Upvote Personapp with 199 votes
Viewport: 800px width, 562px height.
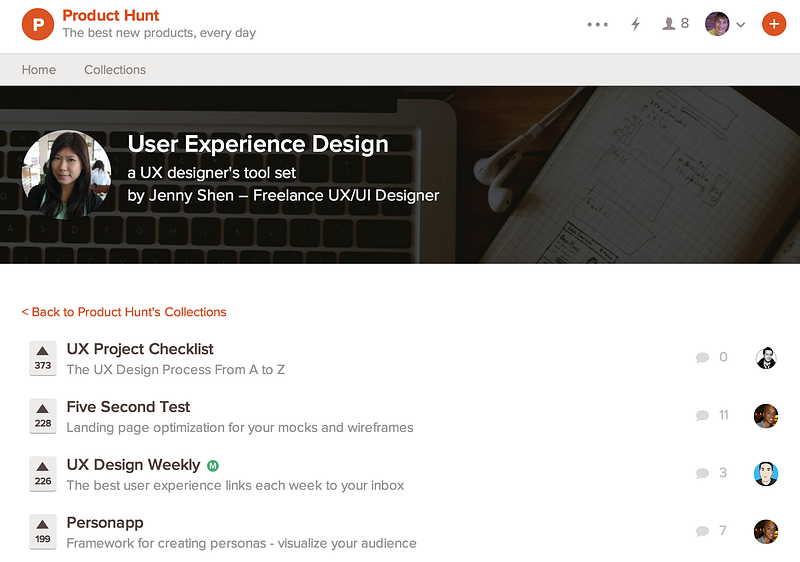pyautogui.click(x=43, y=532)
